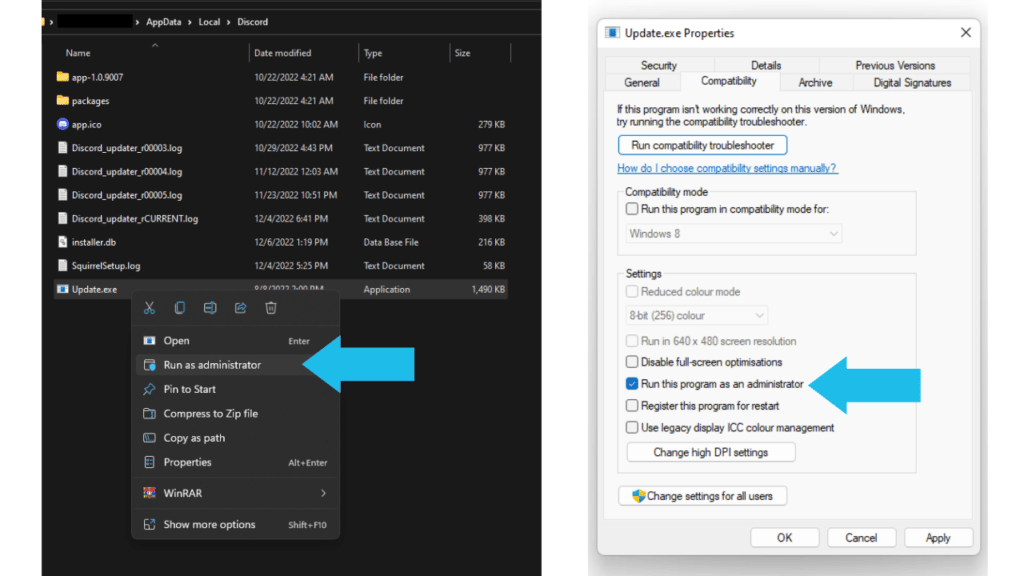Click the Update.exe Properties title bar icon

[x=613, y=33]
